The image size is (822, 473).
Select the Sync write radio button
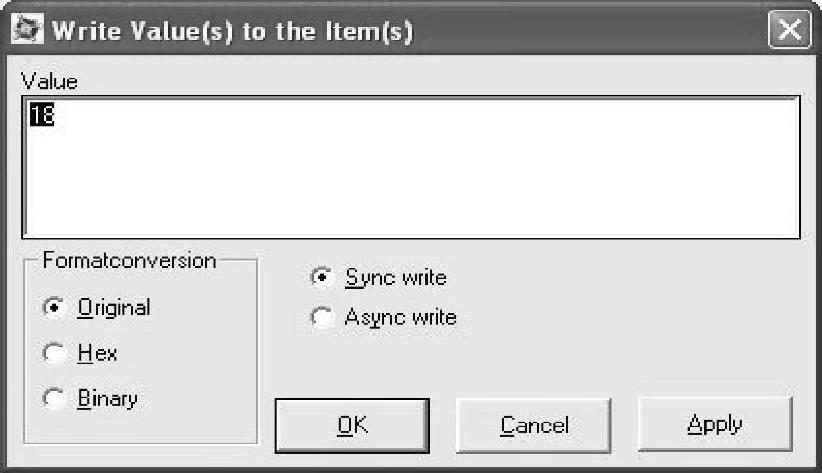[x=322, y=277]
